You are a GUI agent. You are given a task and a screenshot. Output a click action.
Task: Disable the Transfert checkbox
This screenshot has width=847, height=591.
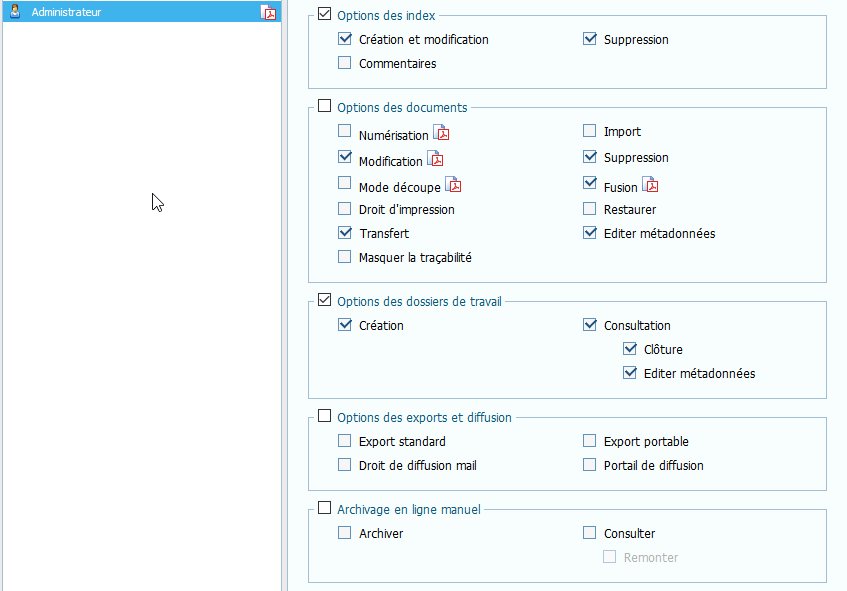[x=345, y=233]
